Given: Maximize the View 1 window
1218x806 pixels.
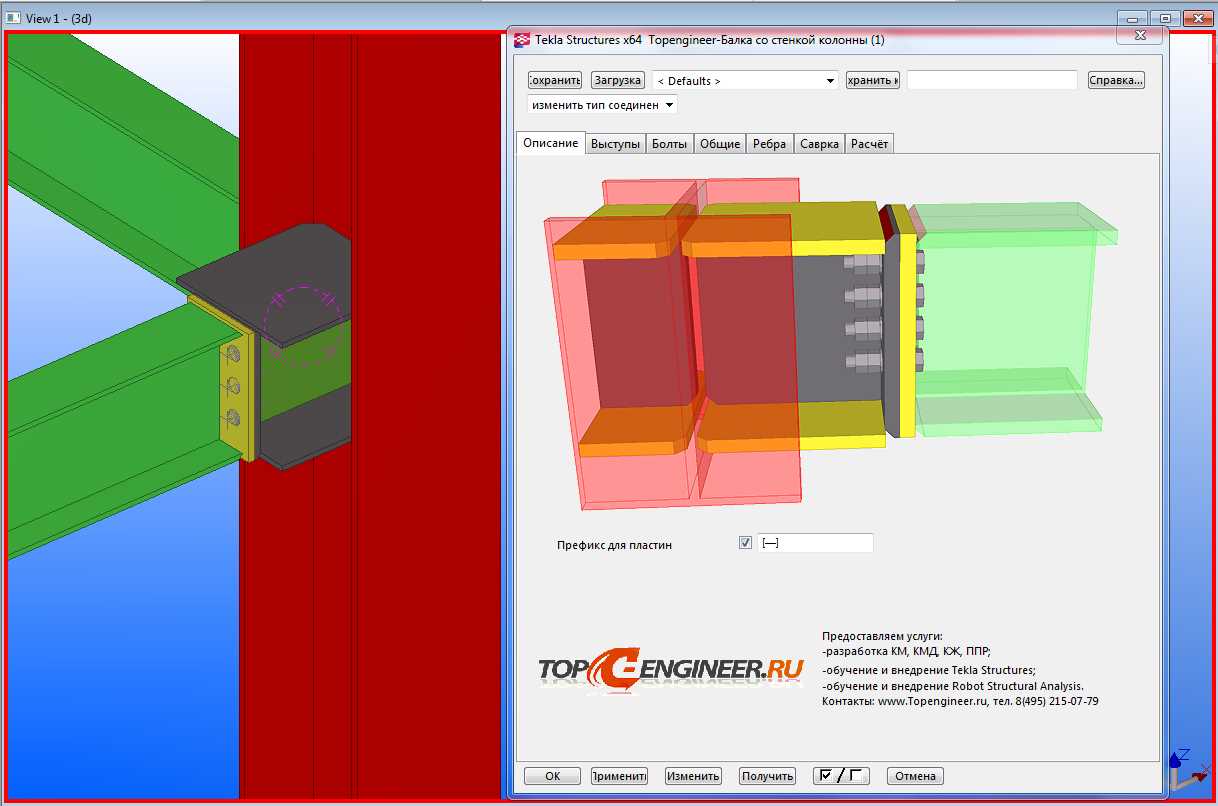Looking at the screenshot, I should tap(1165, 18).
